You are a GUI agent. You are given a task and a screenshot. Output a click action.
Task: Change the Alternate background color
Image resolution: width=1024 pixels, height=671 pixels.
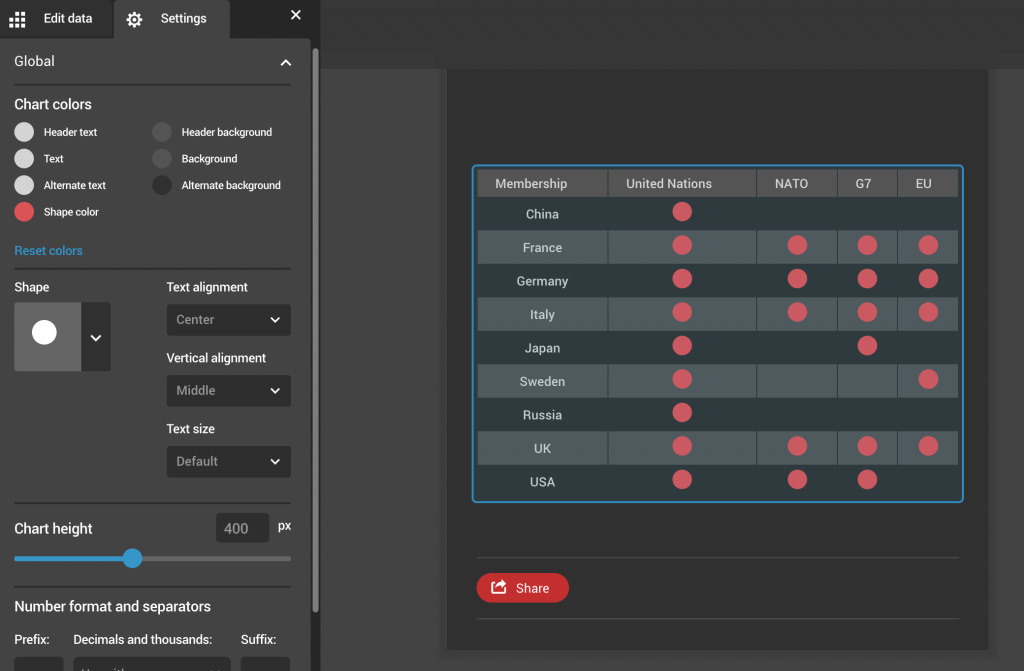coord(161,185)
